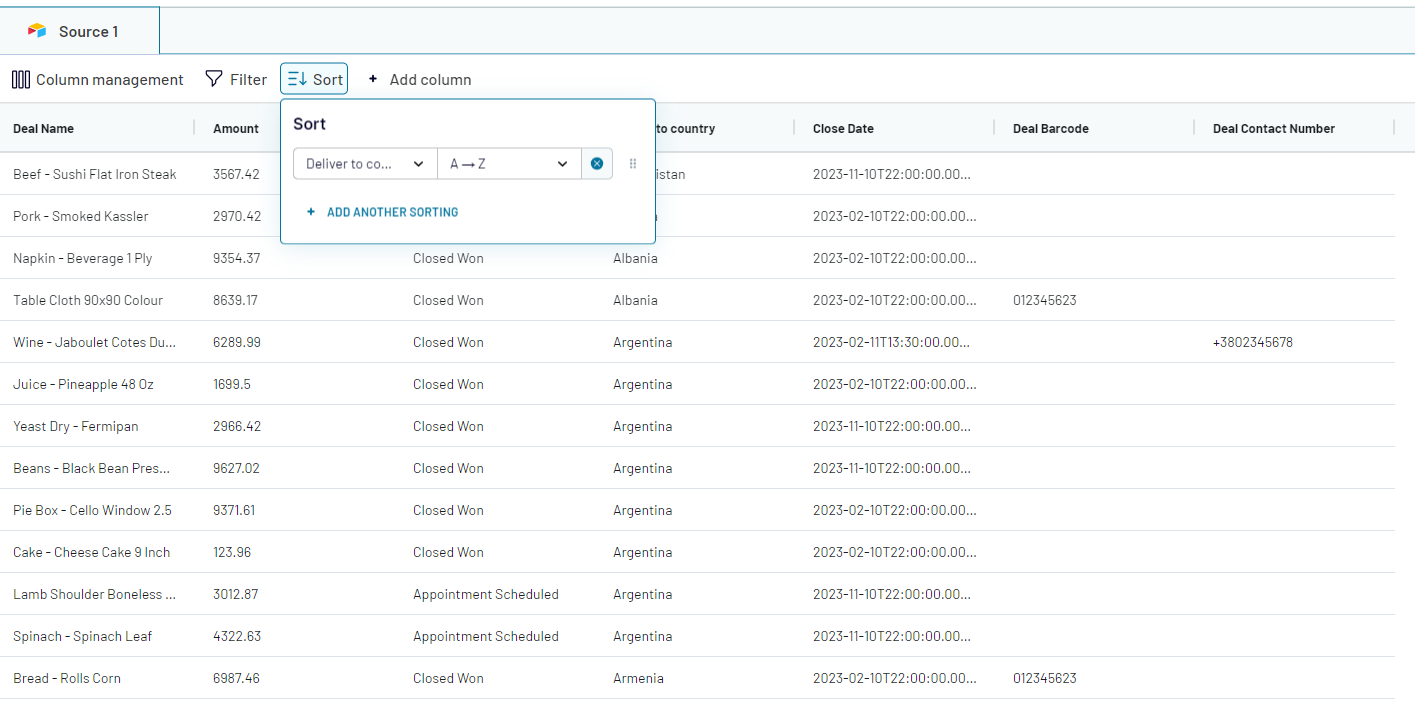Click the Deal Barcode column header
This screenshot has width=1415, height=705.
[x=1050, y=128]
